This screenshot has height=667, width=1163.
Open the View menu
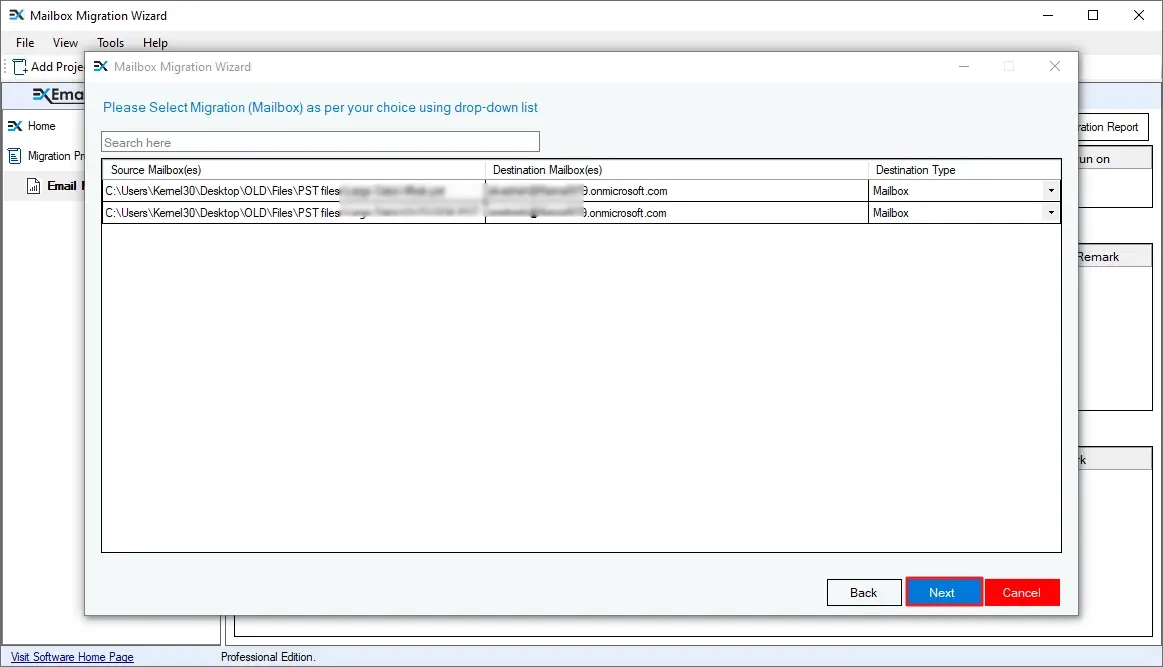point(65,43)
